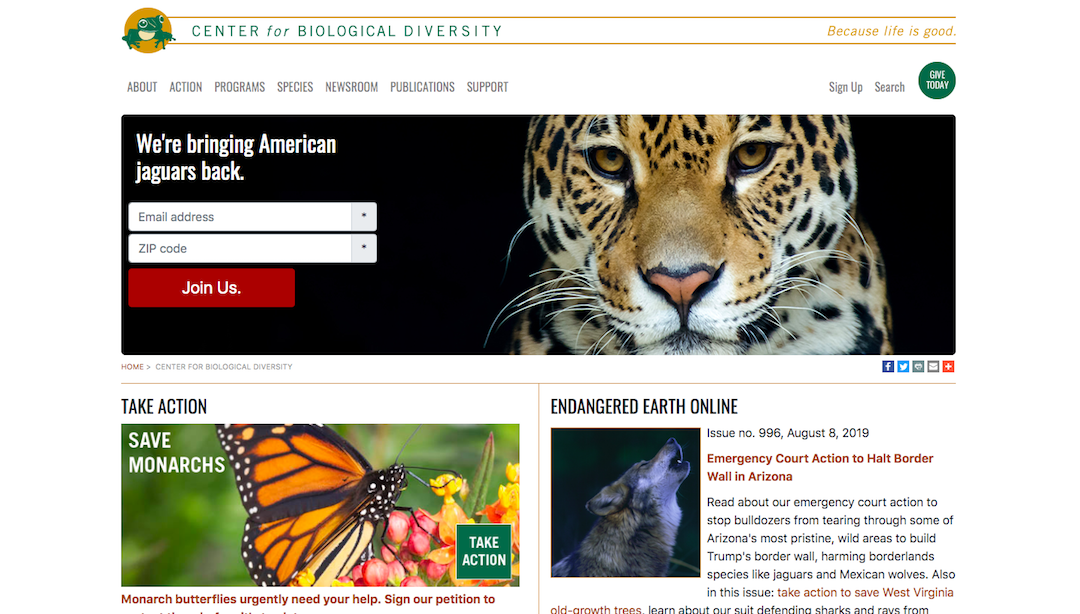Click HOME in the breadcrumb
This screenshot has width=1080, height=614.
pos(132,367)
